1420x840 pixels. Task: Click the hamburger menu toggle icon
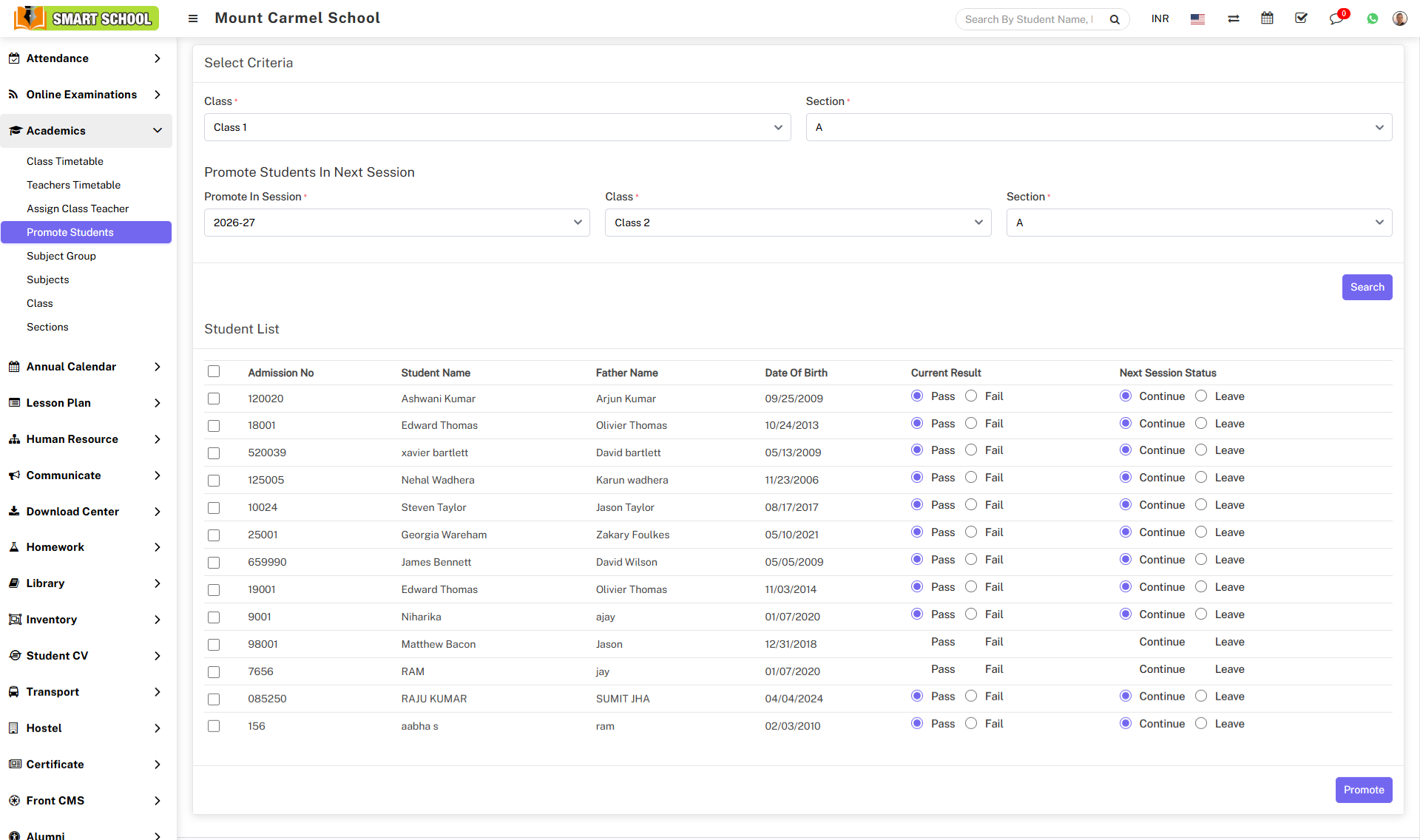pos(193,18)
